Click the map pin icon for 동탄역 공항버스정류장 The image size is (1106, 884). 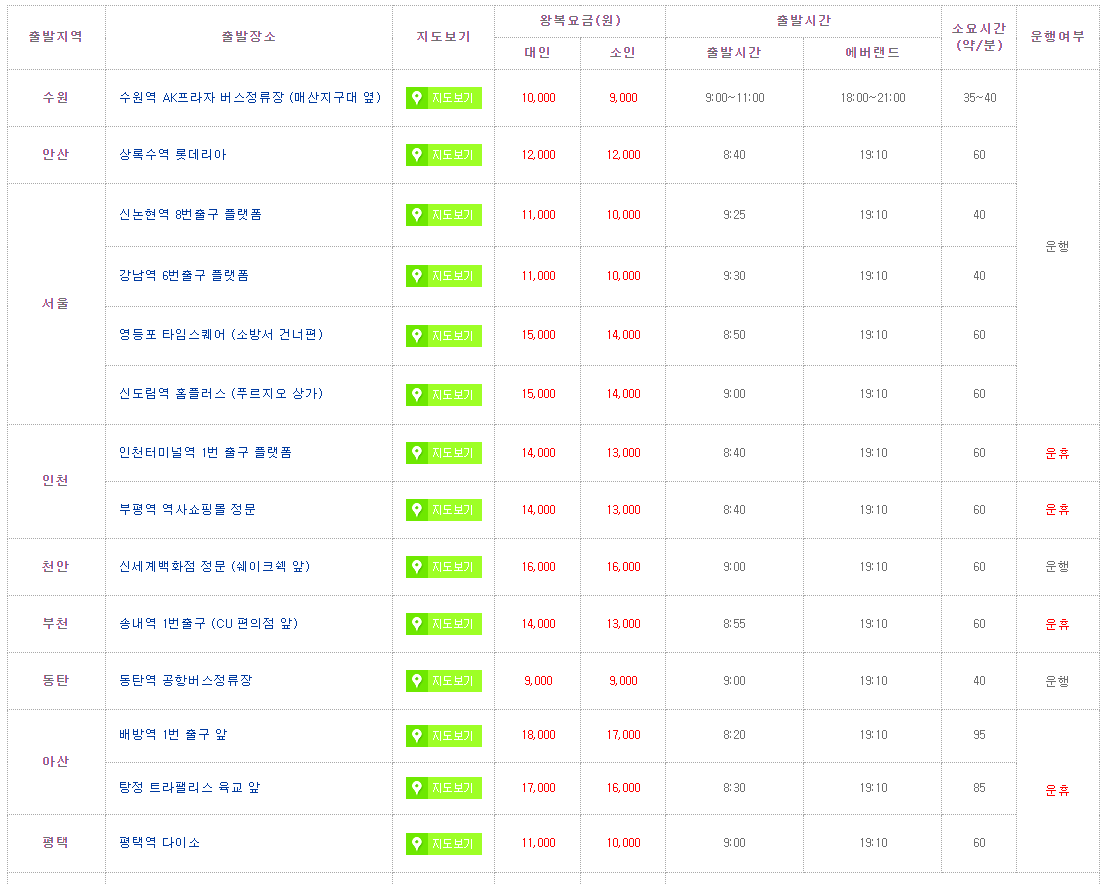[x=416, y=681]
